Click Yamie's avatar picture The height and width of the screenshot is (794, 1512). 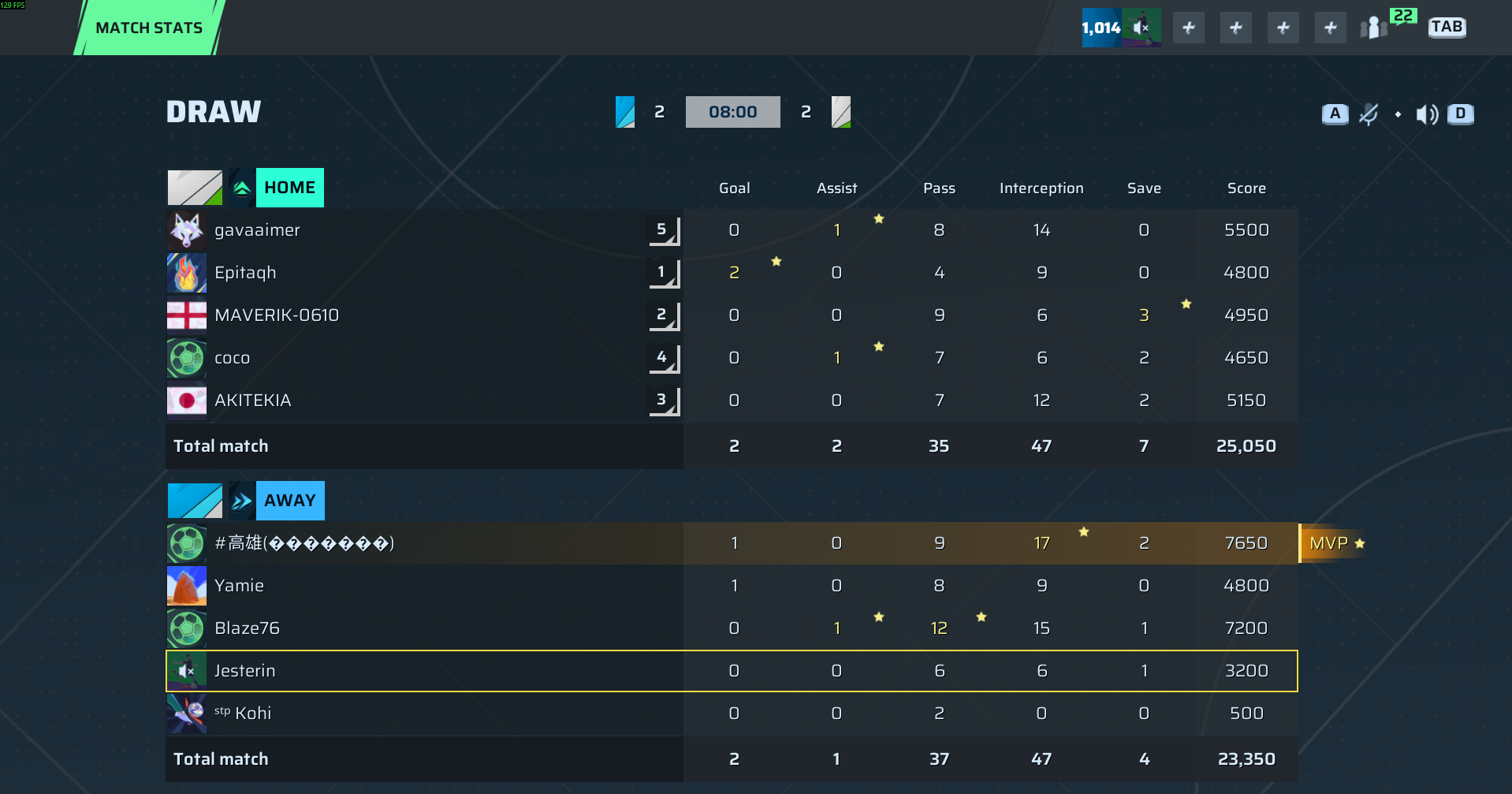pyautogui.click(x=187, y=586)
